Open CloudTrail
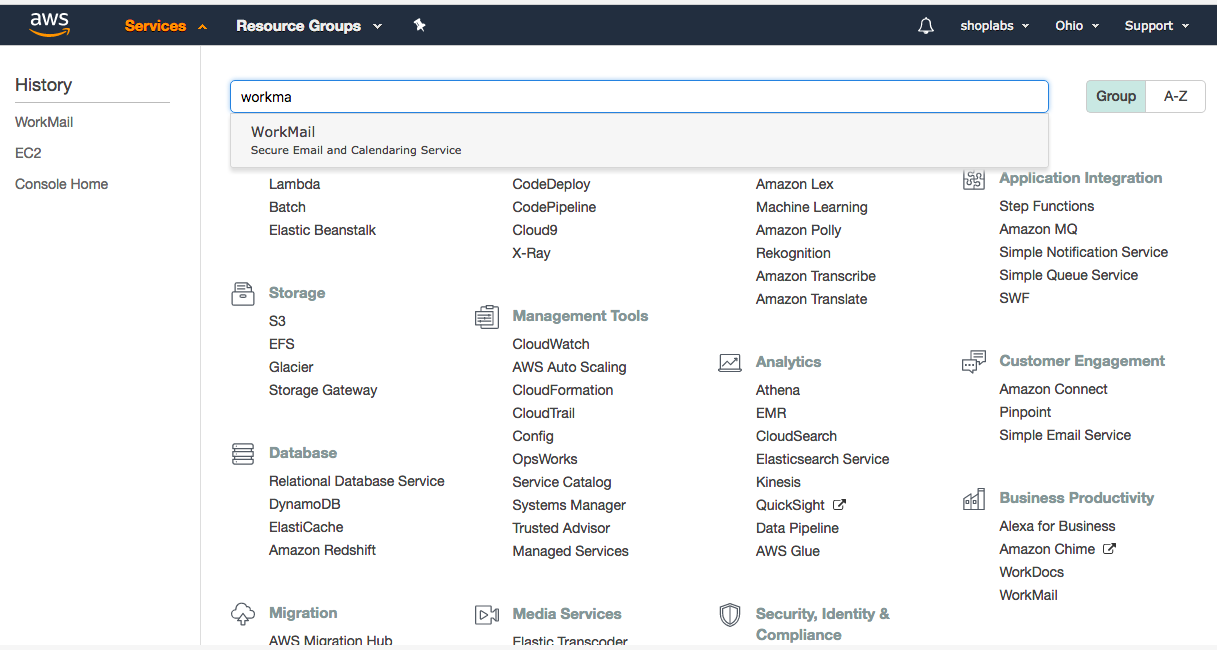 [x=543, y=413]
